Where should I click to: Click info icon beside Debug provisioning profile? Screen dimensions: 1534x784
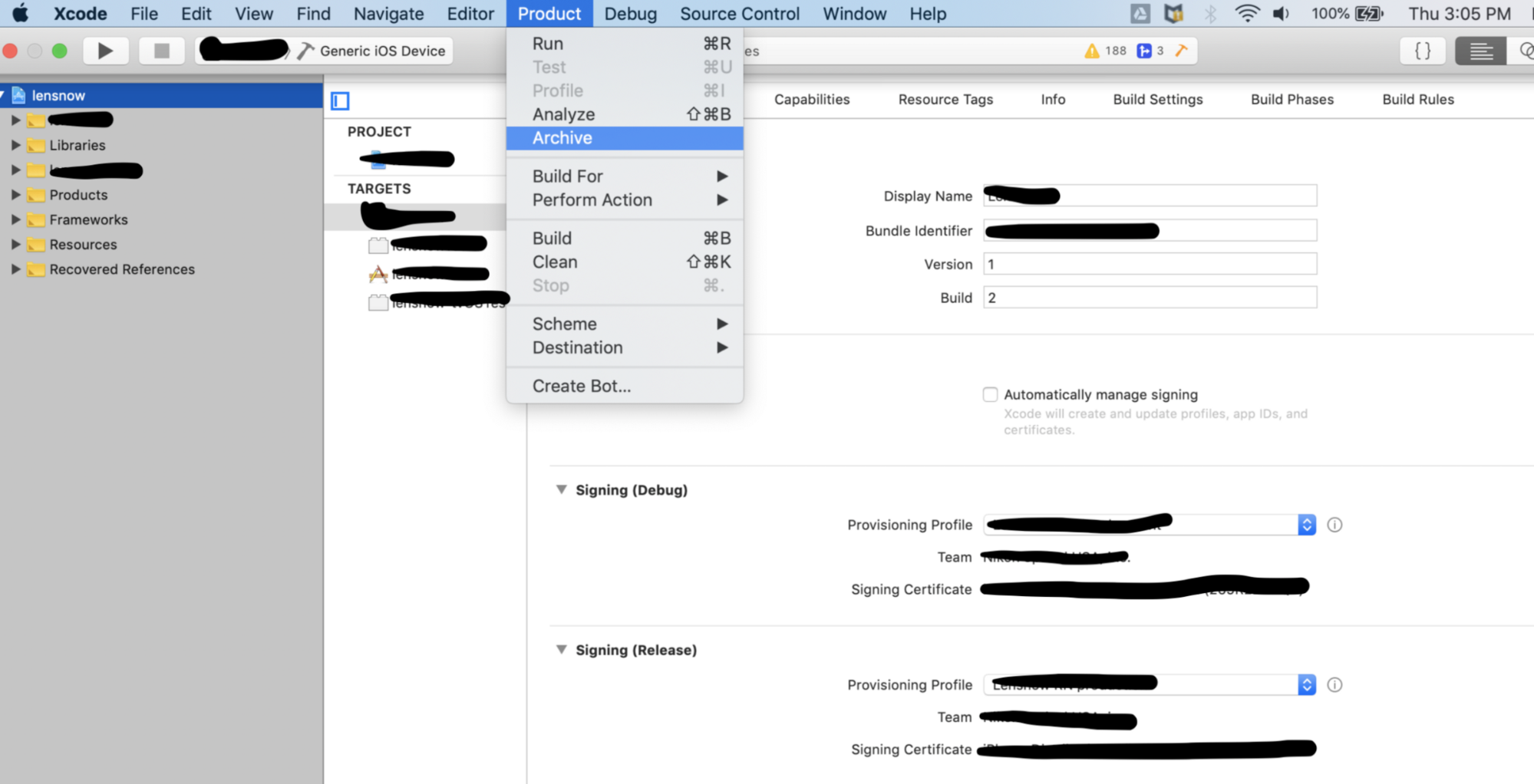click(x=1334, y=525)
